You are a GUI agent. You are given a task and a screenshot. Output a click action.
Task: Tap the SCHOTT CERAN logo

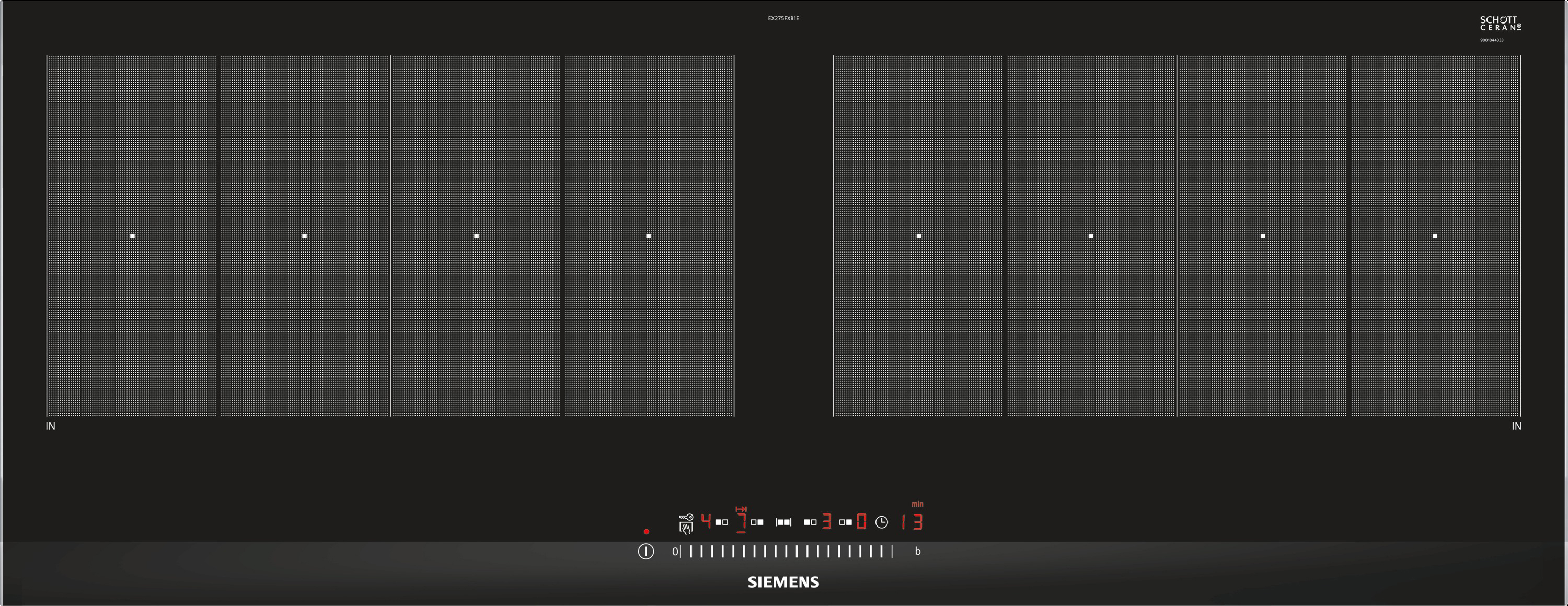(x=1501, y=24)
